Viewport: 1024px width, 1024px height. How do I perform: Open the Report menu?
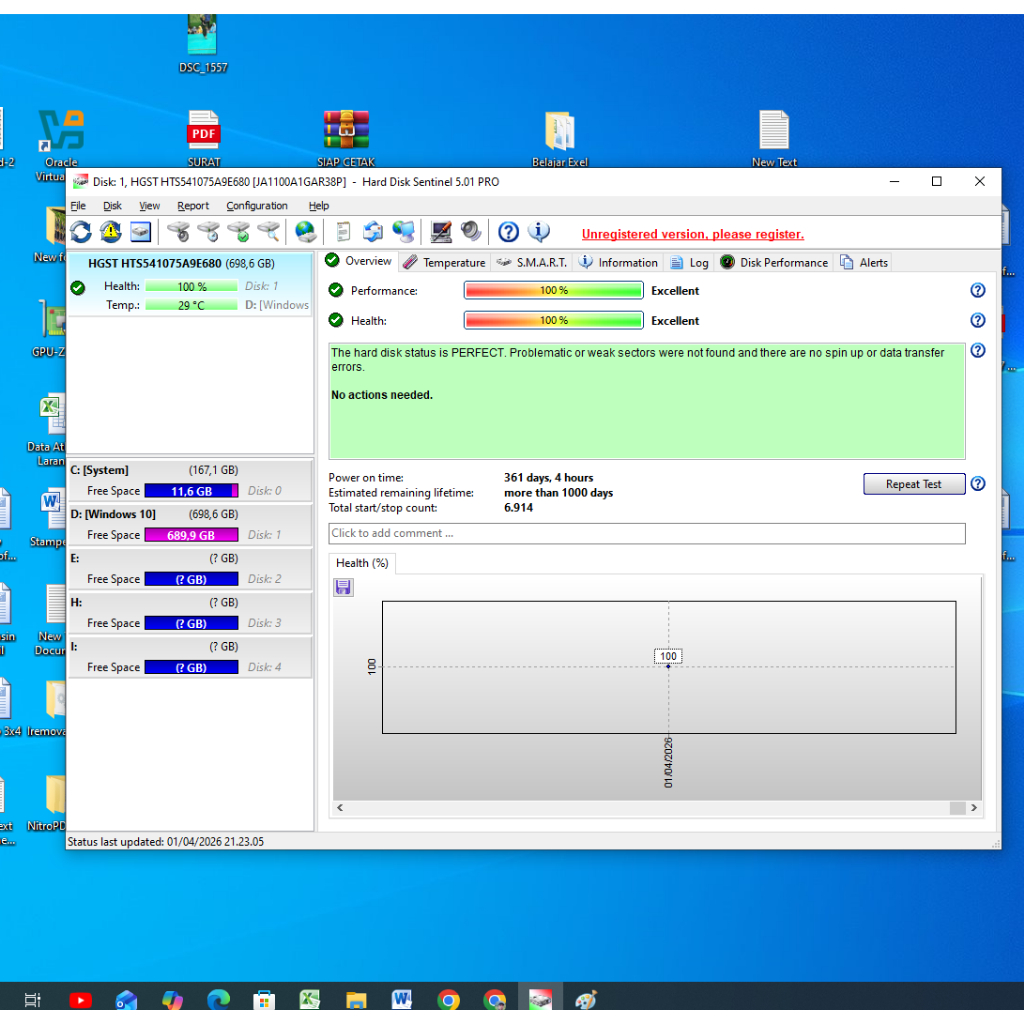[x=193, y=206]
